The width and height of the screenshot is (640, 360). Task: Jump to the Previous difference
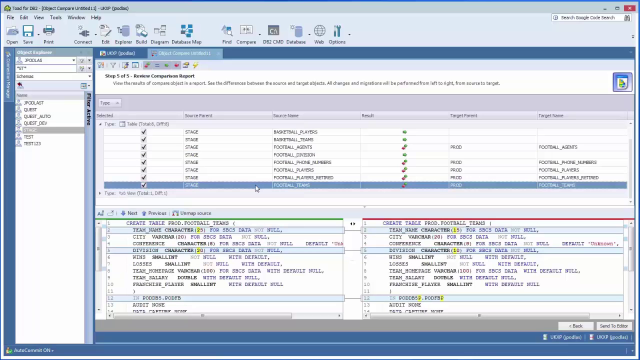(154, 213)
